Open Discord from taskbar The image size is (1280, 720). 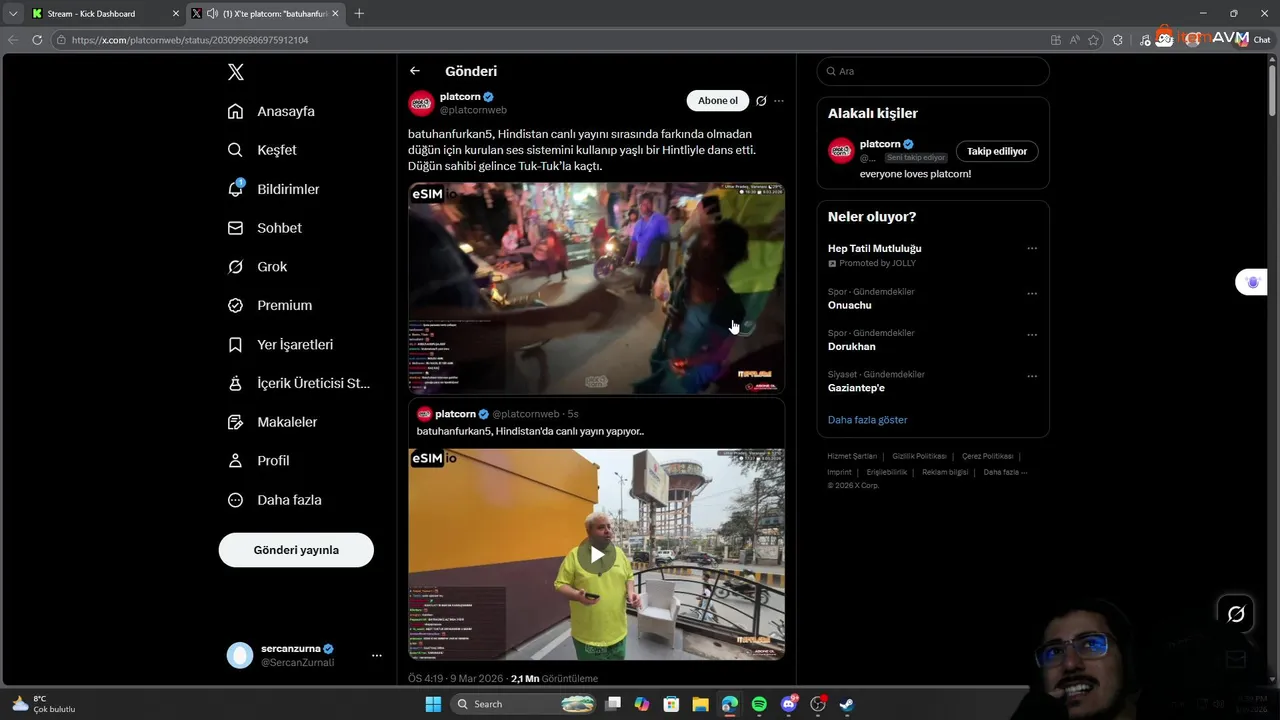789,704
